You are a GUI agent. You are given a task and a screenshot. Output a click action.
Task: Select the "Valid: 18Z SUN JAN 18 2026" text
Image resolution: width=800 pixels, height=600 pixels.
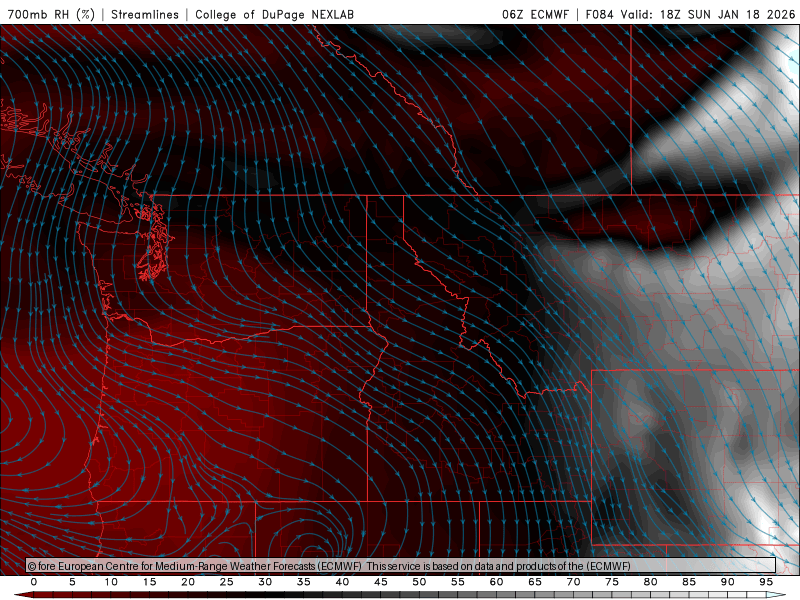click(708, 14)
